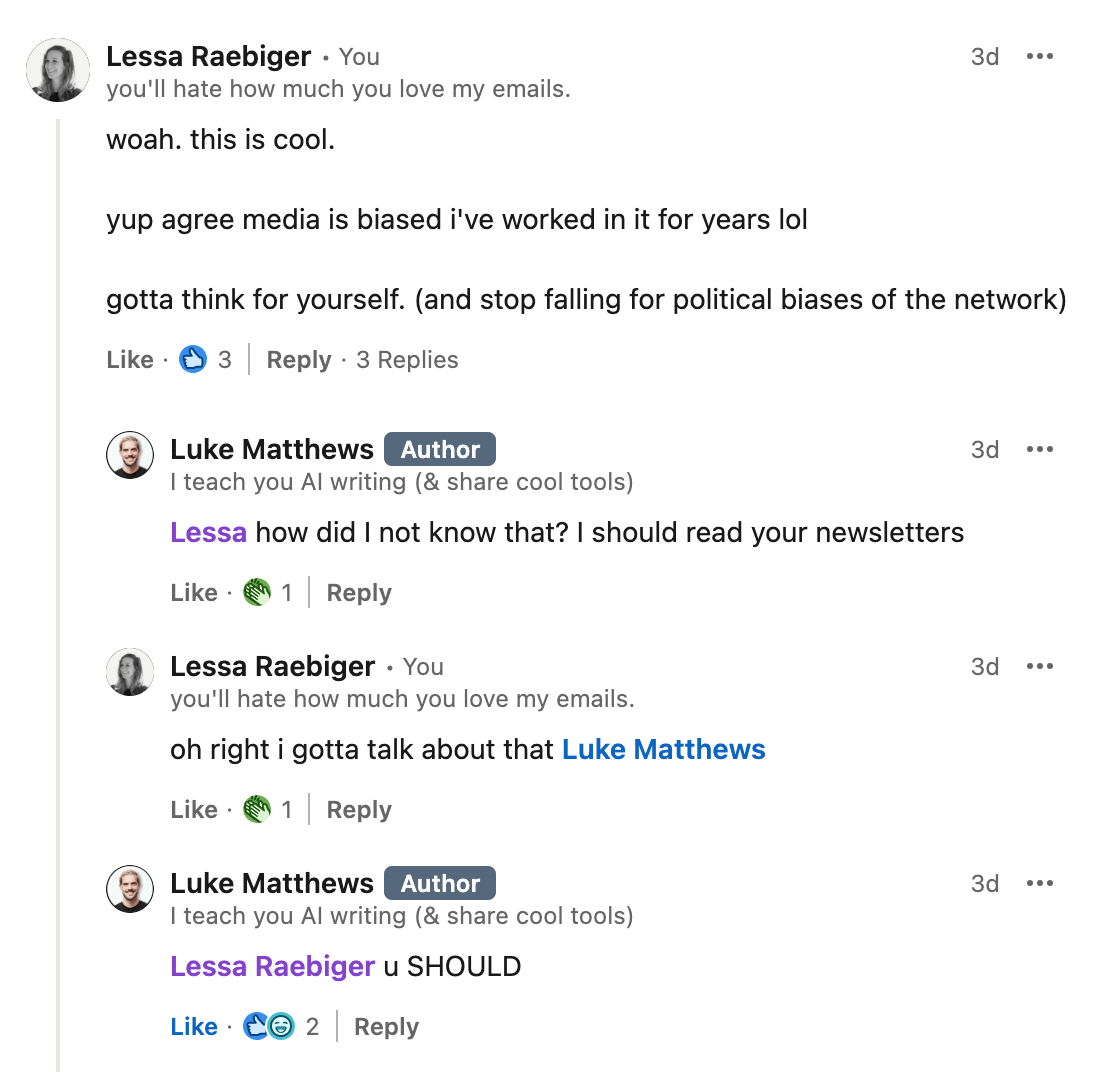Open three-dot menu on 'u SHOULD' reply
Screen dimensions: 1100x1072
tap(1039, 883)
